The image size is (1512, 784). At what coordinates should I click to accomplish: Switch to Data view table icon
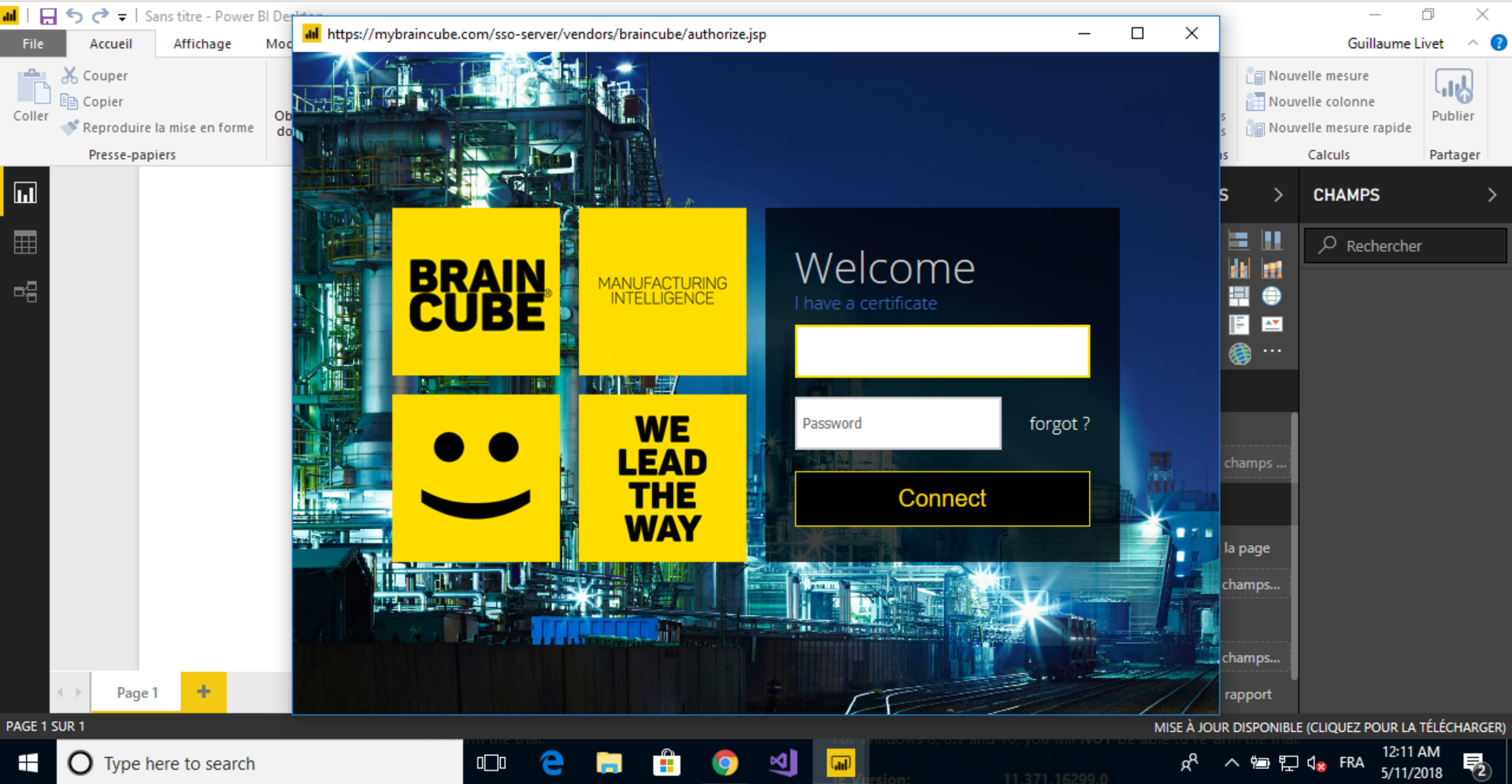[x=25, y=242]
